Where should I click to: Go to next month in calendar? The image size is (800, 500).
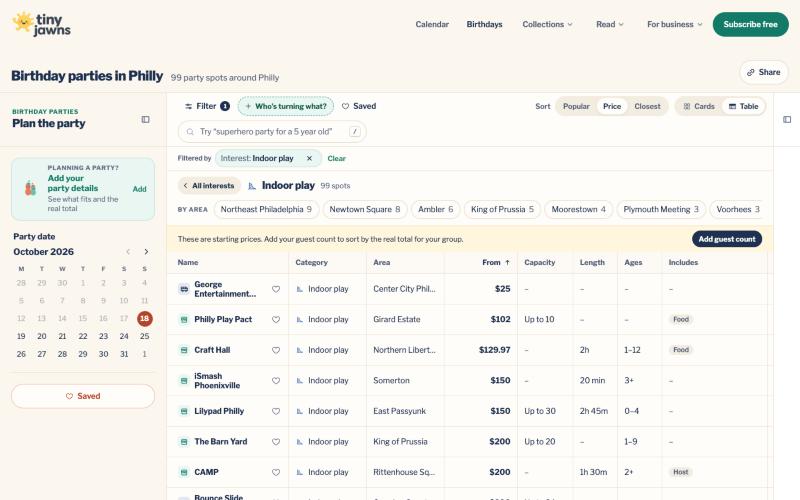[146, 252]
